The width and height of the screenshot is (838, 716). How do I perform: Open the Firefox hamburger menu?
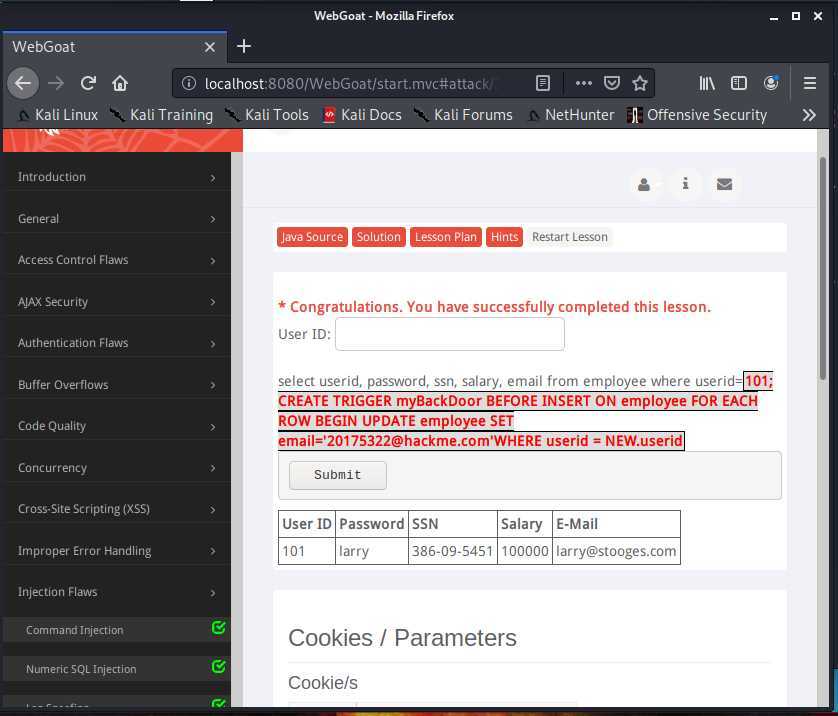point(810,83)
